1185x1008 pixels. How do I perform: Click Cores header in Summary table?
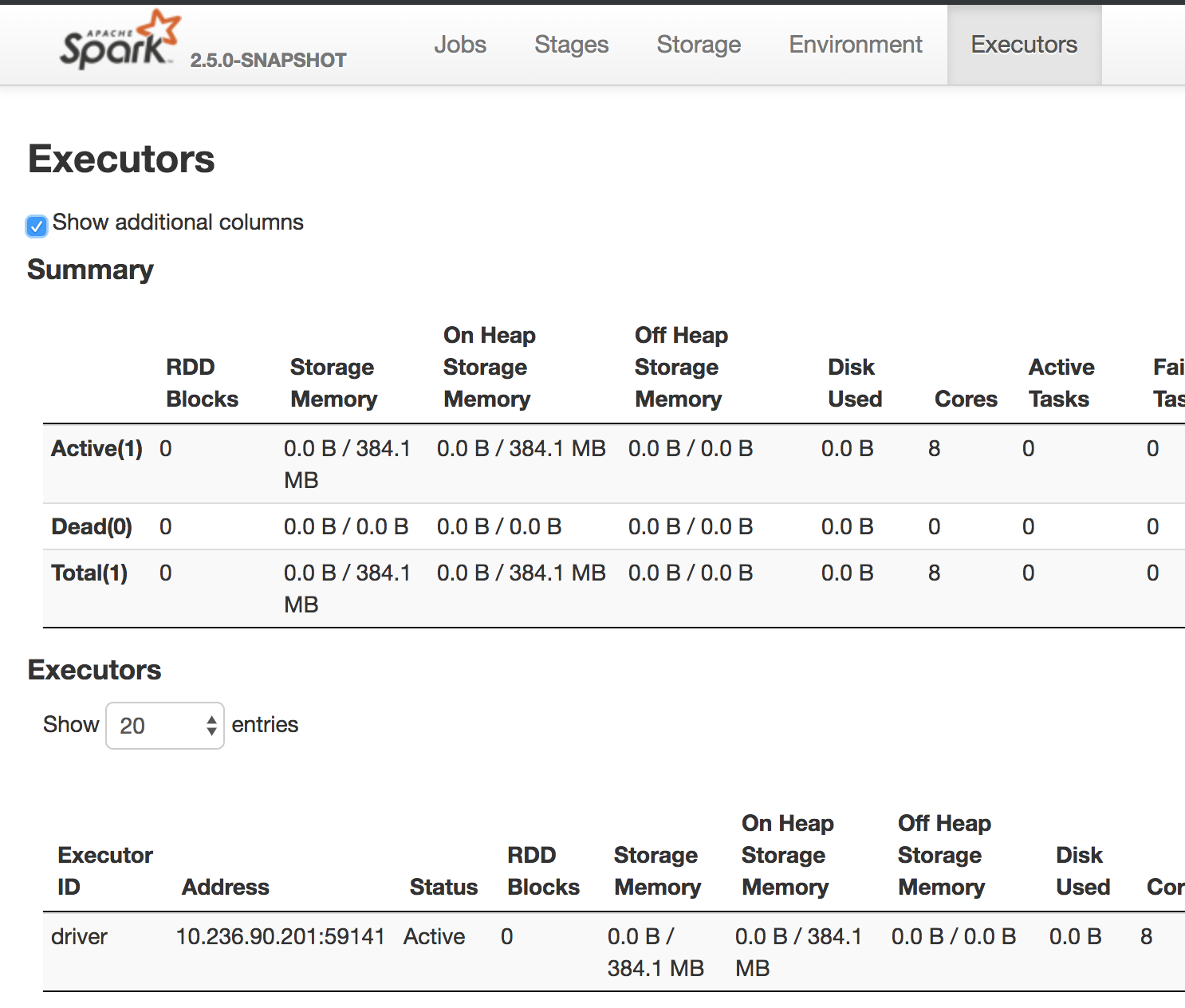(x=966, y=399)
